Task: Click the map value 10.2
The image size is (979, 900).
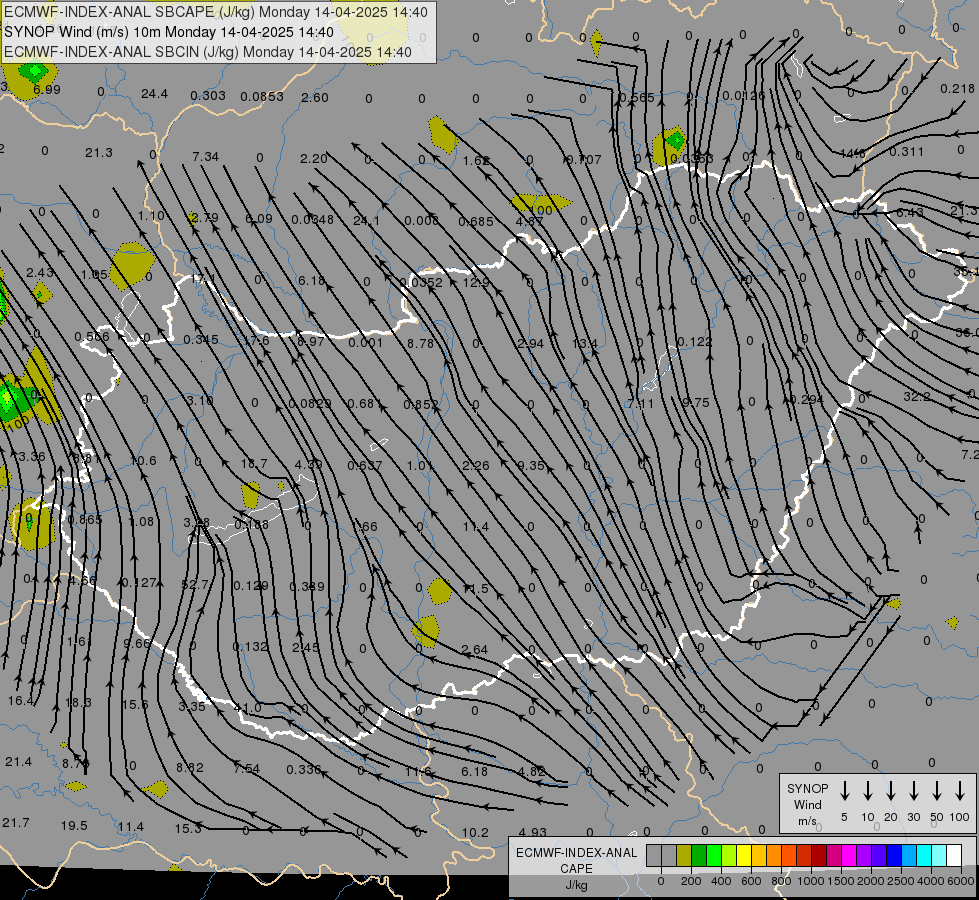Action: (475, 833)
